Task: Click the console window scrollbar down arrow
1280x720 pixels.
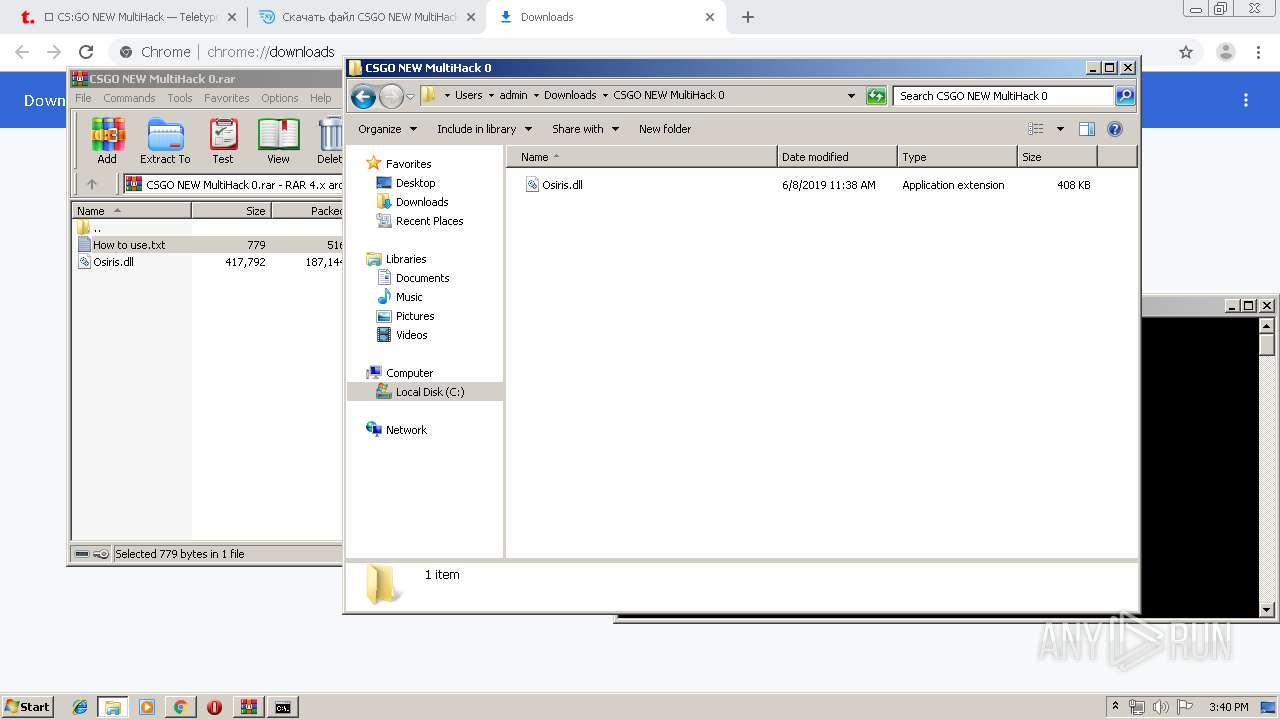Action: [x=1267, y=609]
